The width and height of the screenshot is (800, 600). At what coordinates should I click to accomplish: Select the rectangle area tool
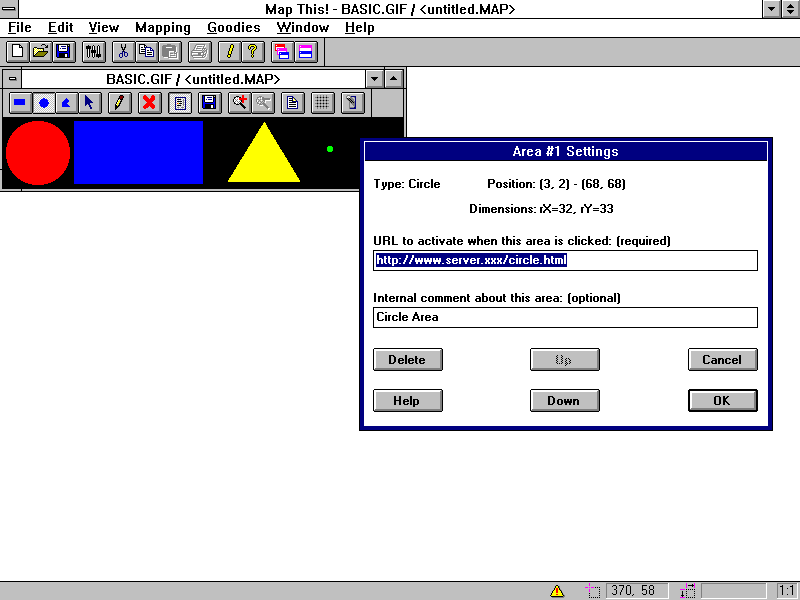19,102
